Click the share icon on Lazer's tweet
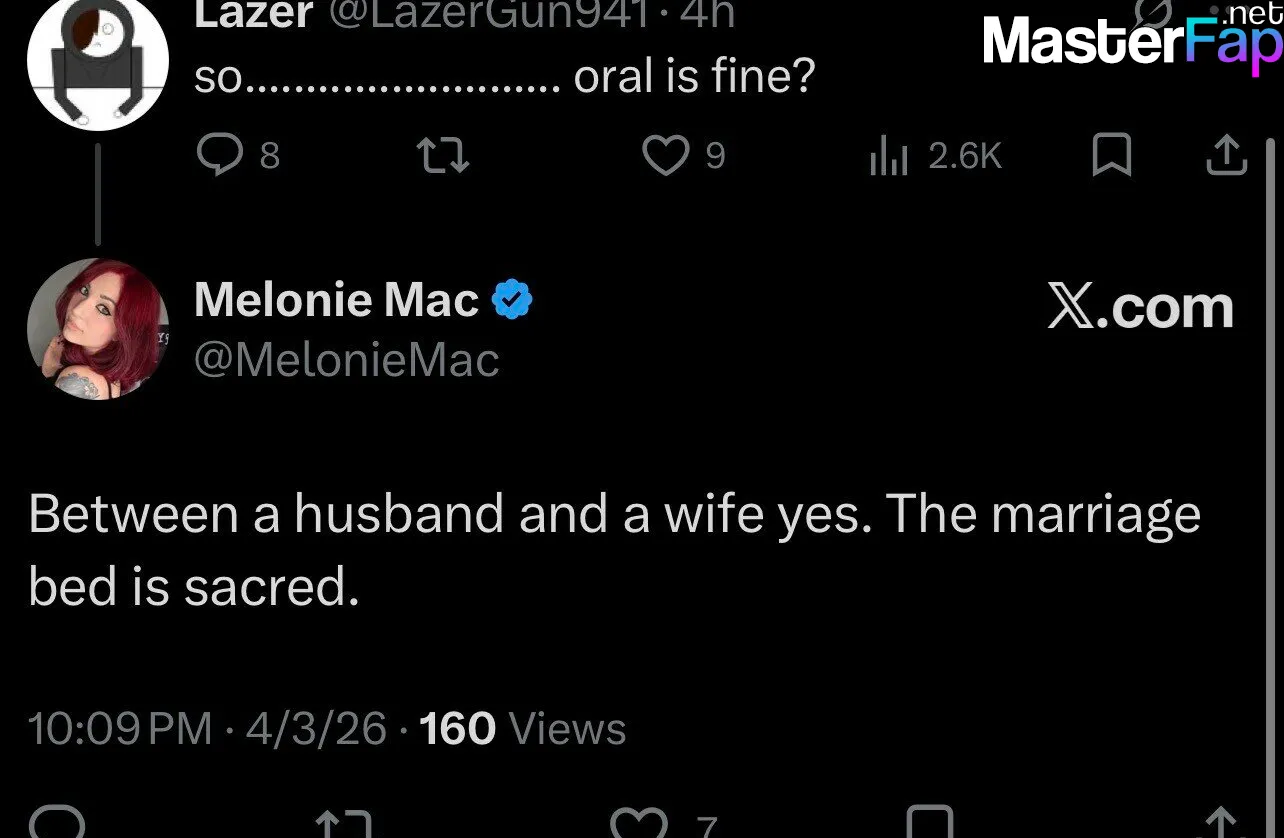Image resolution: width=1284 pixels, height=838 pixels. 1228,156
